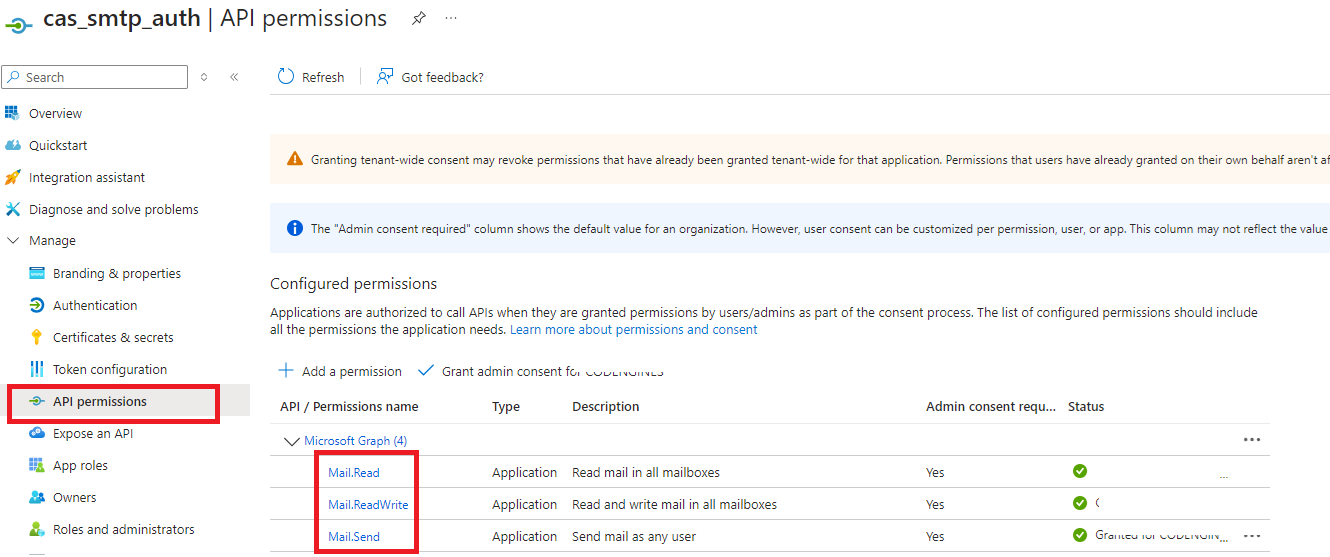Viewport: 1330px width, 557px height.
Task: Click the Authentication icon
Action: click(37, 305)
